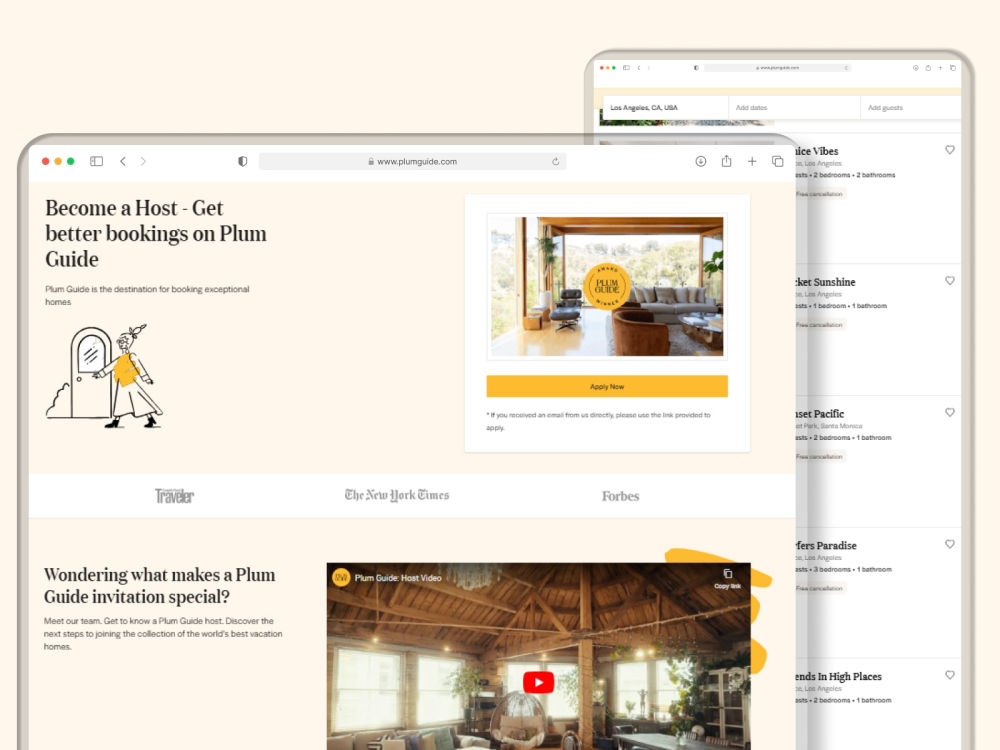Open the 'Plum Guide: Host Video' title link
This screenshot has width=1000, height=750.
click(398, 578)
